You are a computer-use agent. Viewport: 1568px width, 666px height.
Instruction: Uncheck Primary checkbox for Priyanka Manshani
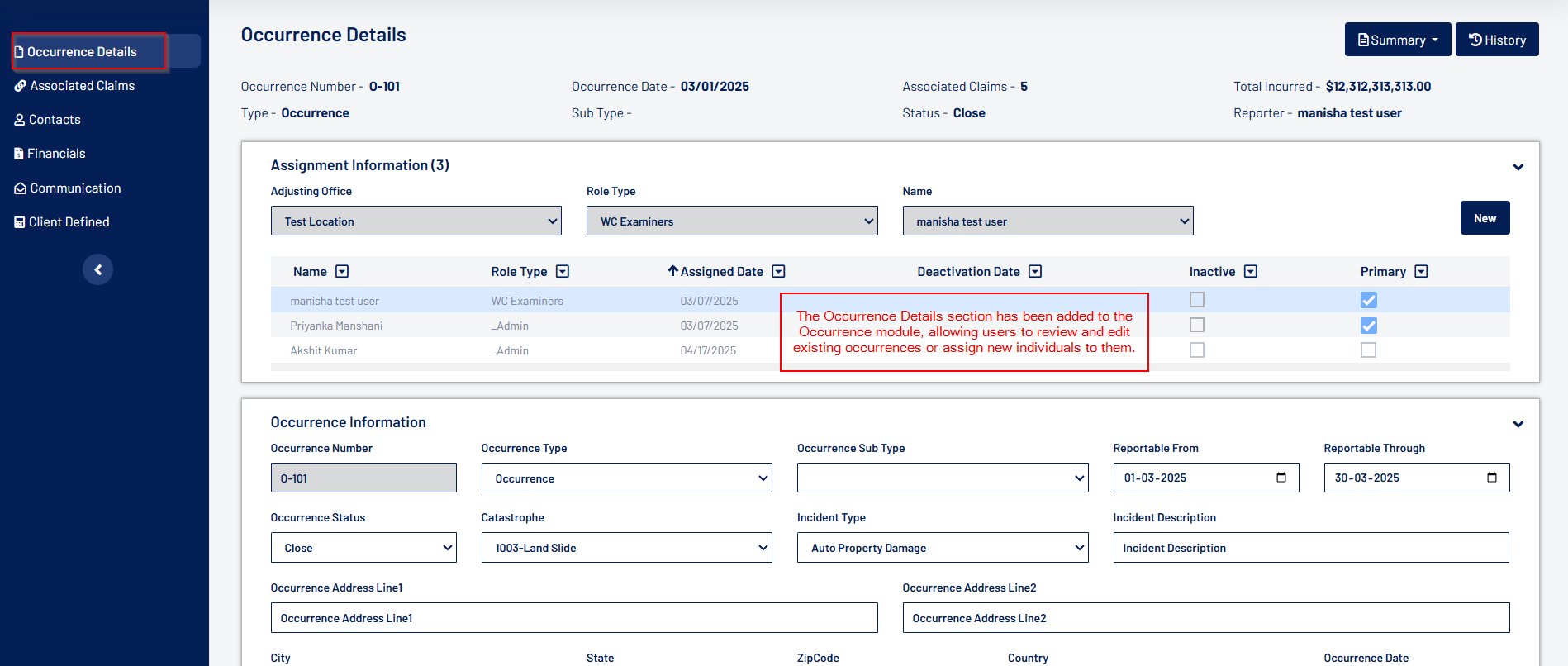(x=1369, y=326)
